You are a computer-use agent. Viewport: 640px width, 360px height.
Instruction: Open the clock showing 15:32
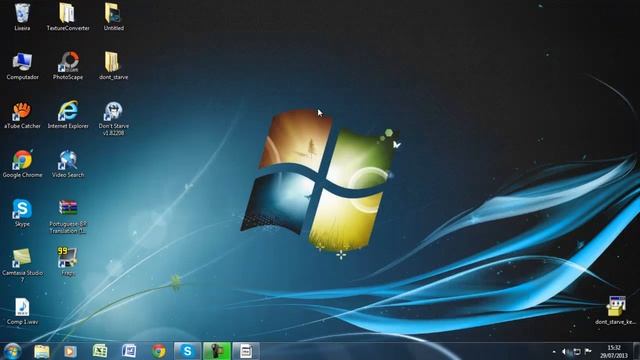614,351
